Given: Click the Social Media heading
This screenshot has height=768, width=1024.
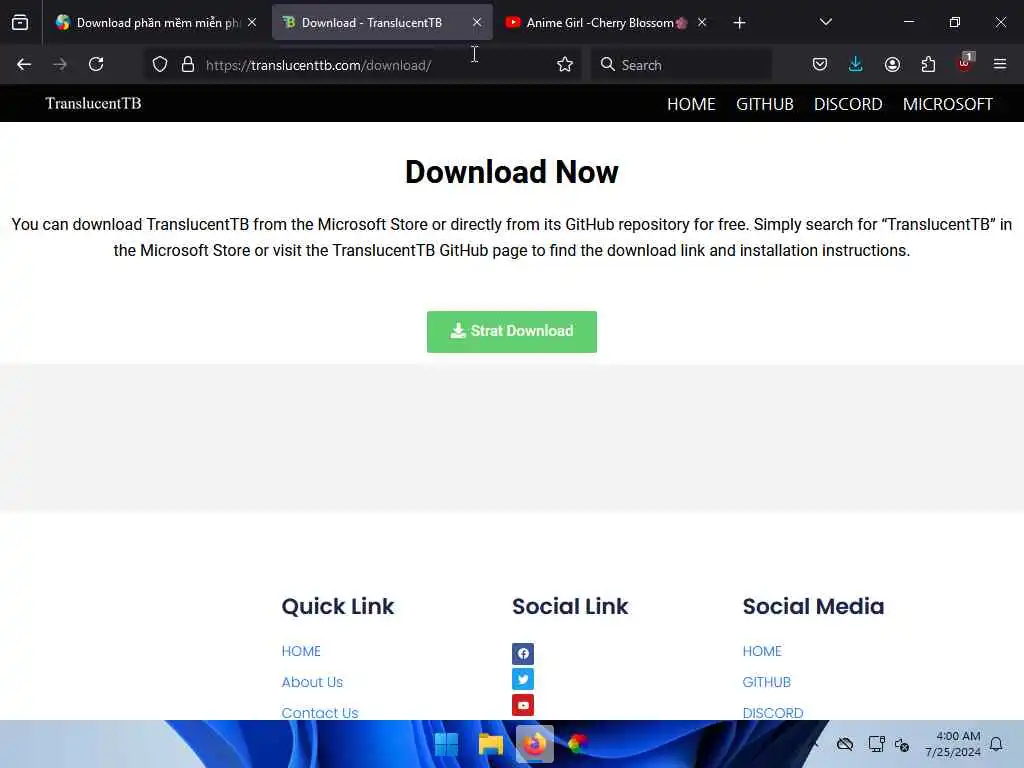Looking at the screenshot, I should pyautogui.click(x=813, y=606).
